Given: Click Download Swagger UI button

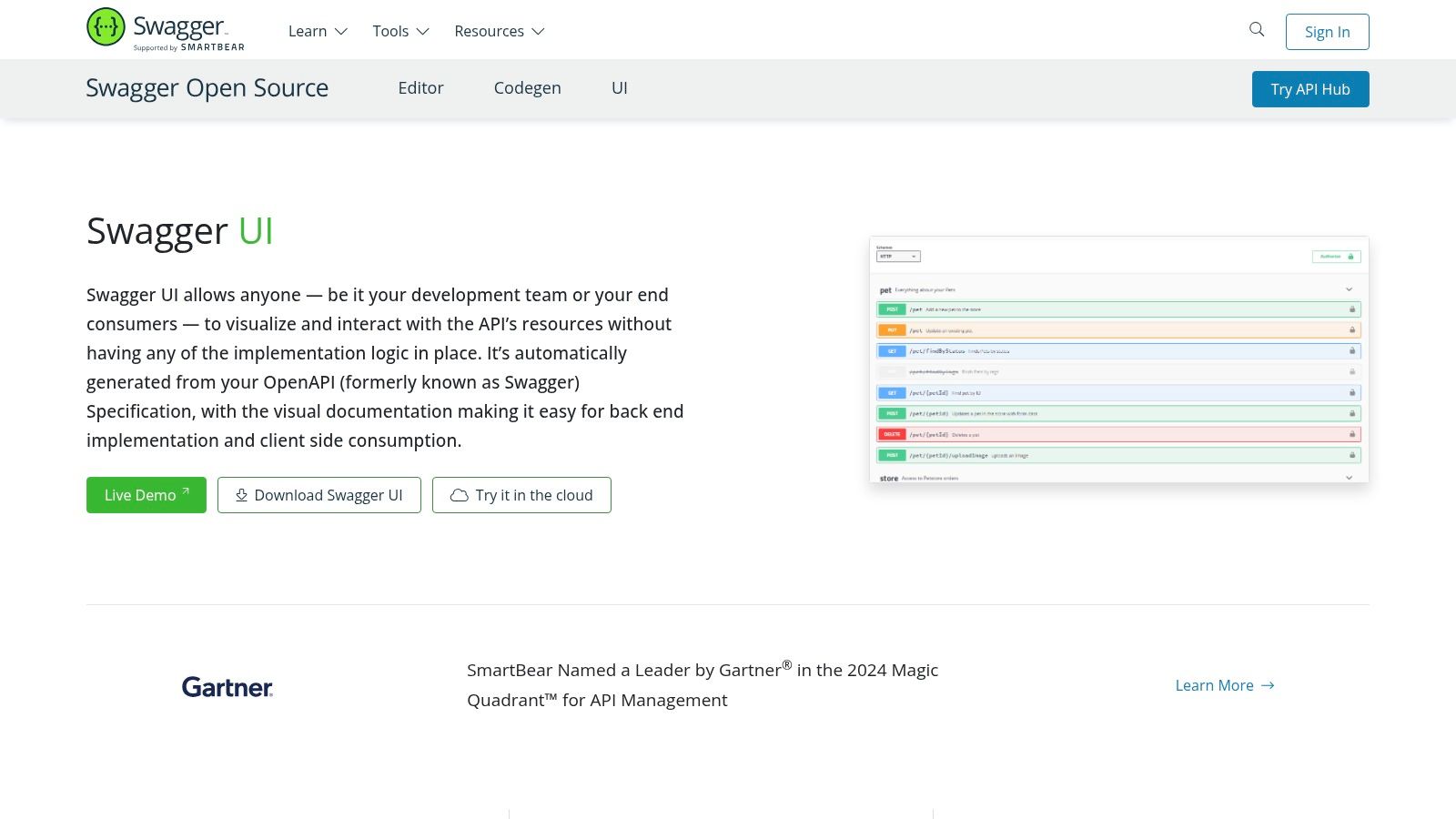Looking at the screenshot, I should point(319,495).
